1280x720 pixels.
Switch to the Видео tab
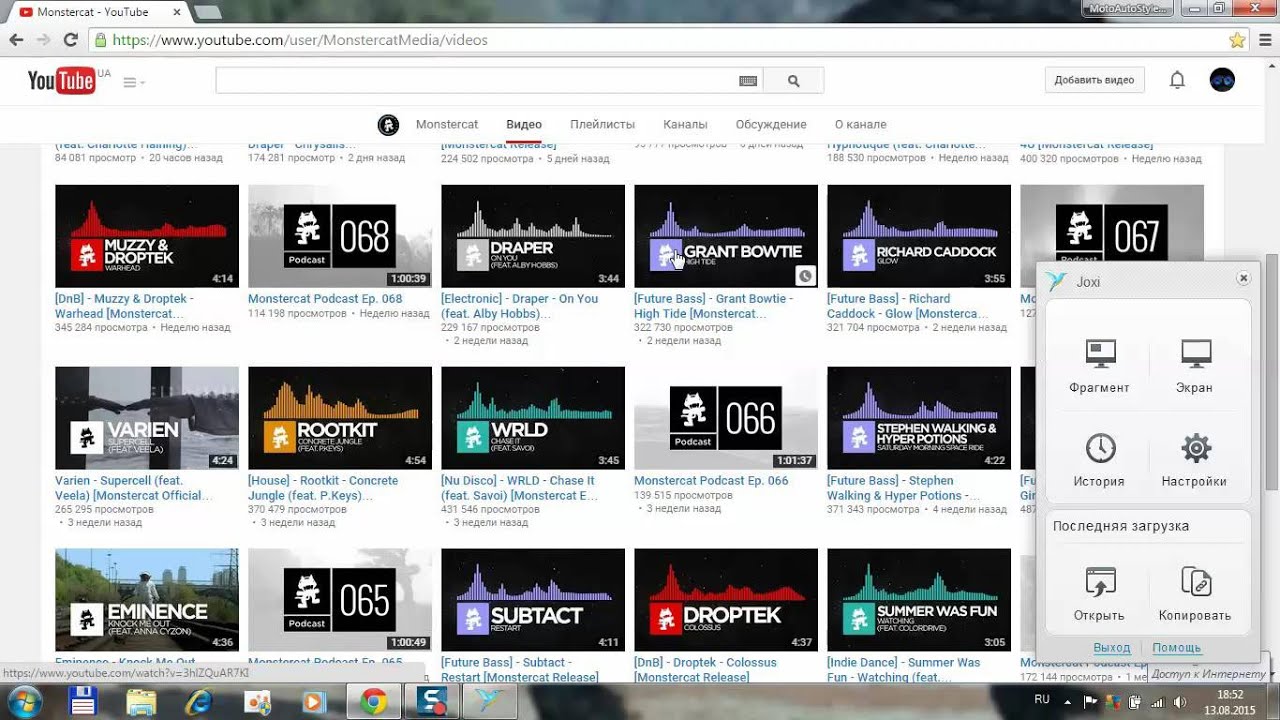click(524, 124)
